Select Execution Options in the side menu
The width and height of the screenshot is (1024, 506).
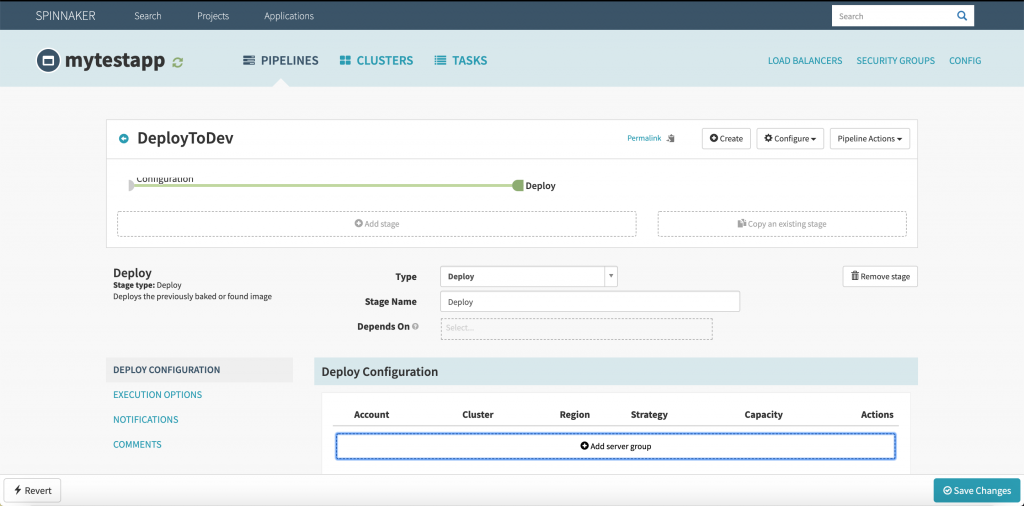coord(157,395)
